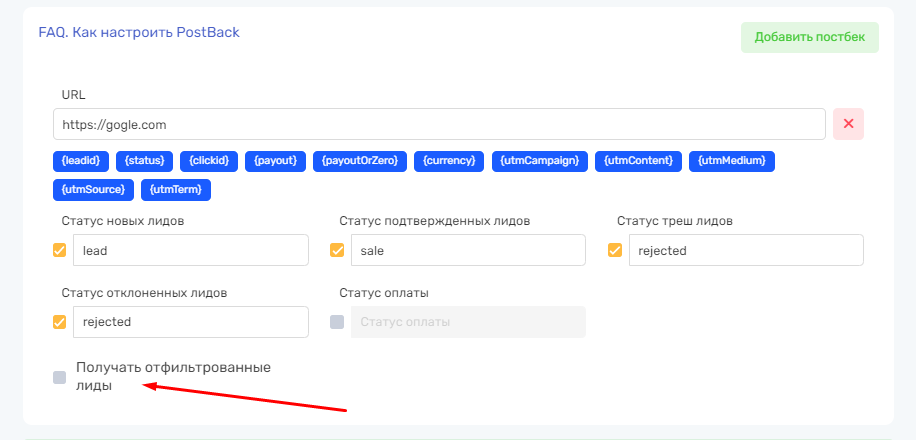Screen dimensions: 916x440
Task: Uncheck the confirmed leads status checkbox
Action: (337, 251)
